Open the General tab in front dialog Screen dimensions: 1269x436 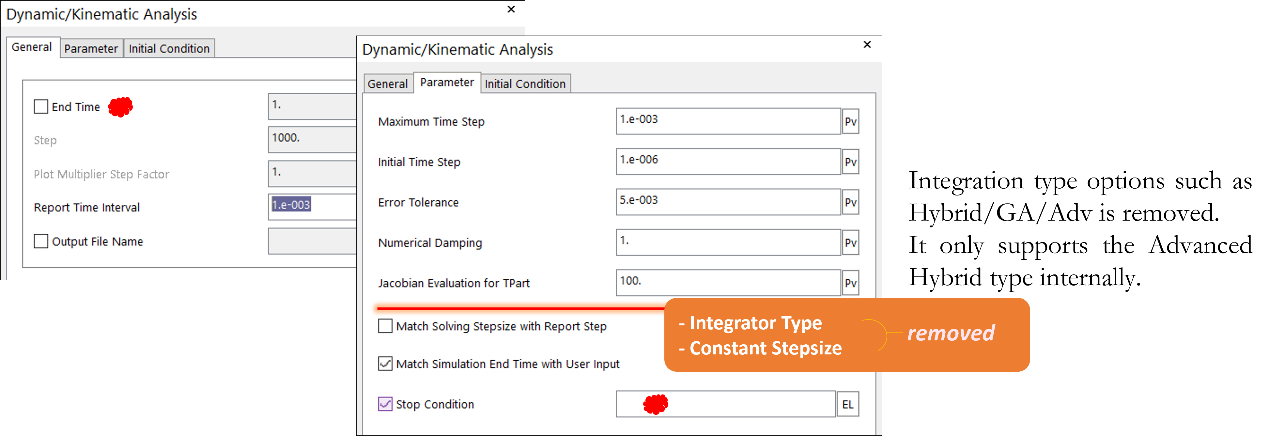[387, 84]
